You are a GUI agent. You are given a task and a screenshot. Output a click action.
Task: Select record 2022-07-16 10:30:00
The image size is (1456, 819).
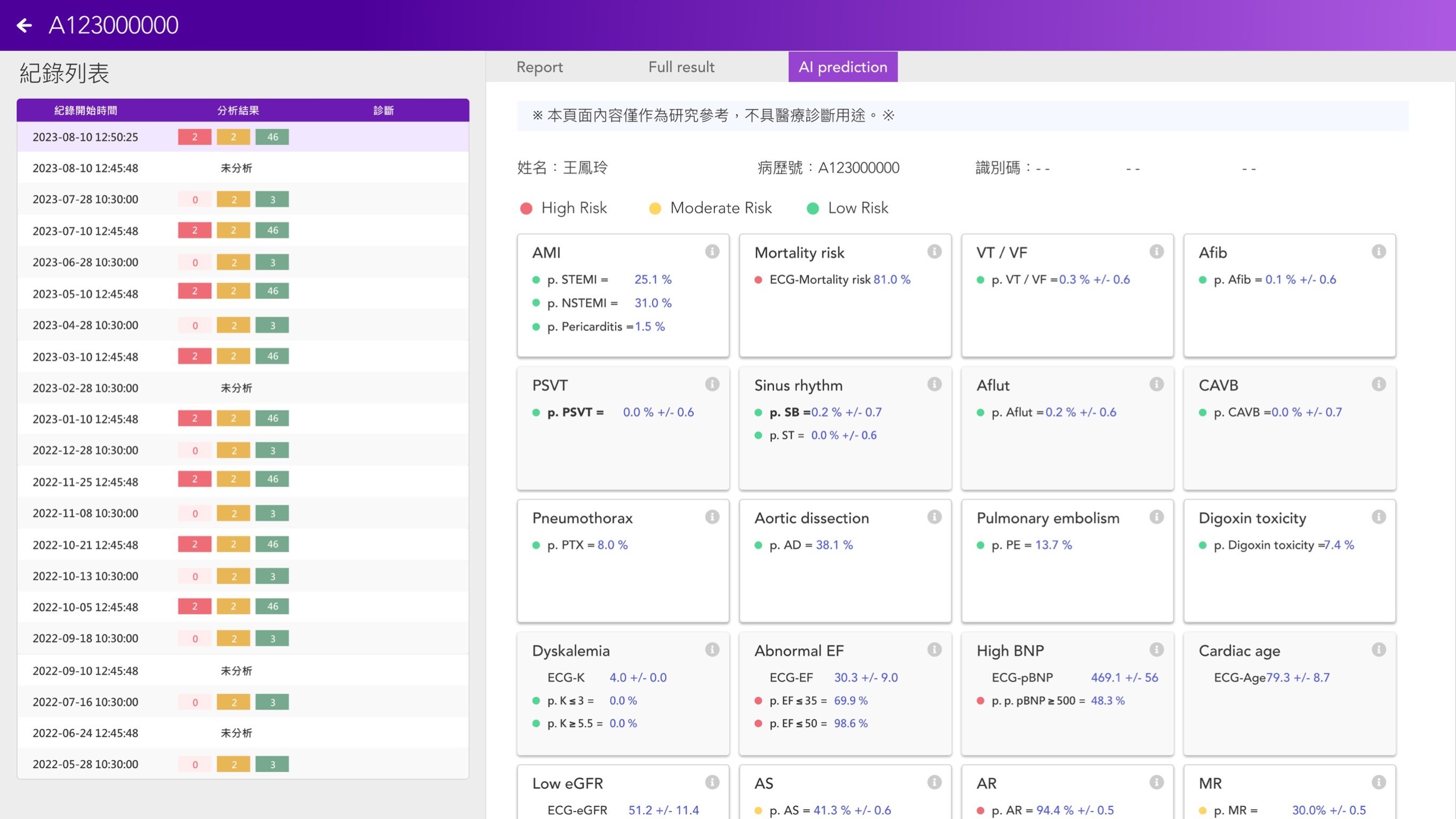click(242, 702)
